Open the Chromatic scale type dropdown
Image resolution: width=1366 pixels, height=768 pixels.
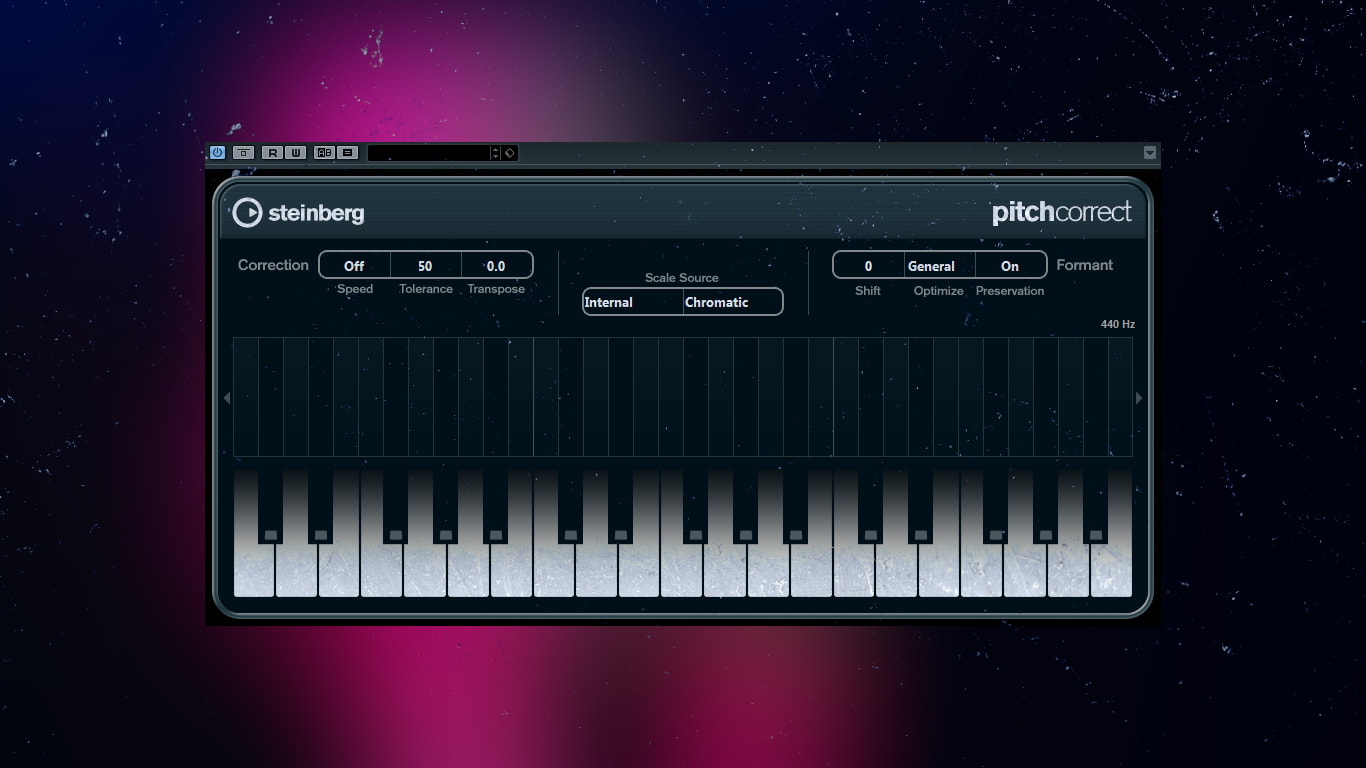tap(733, 302)
